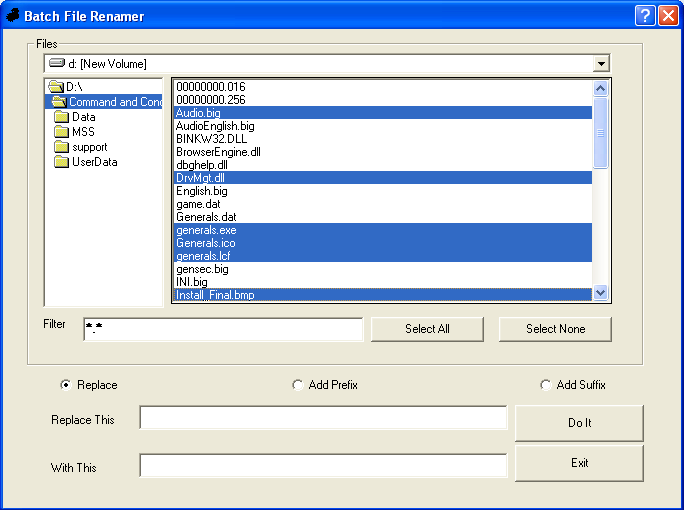Open the drive selection dropdown

(601, 64)
